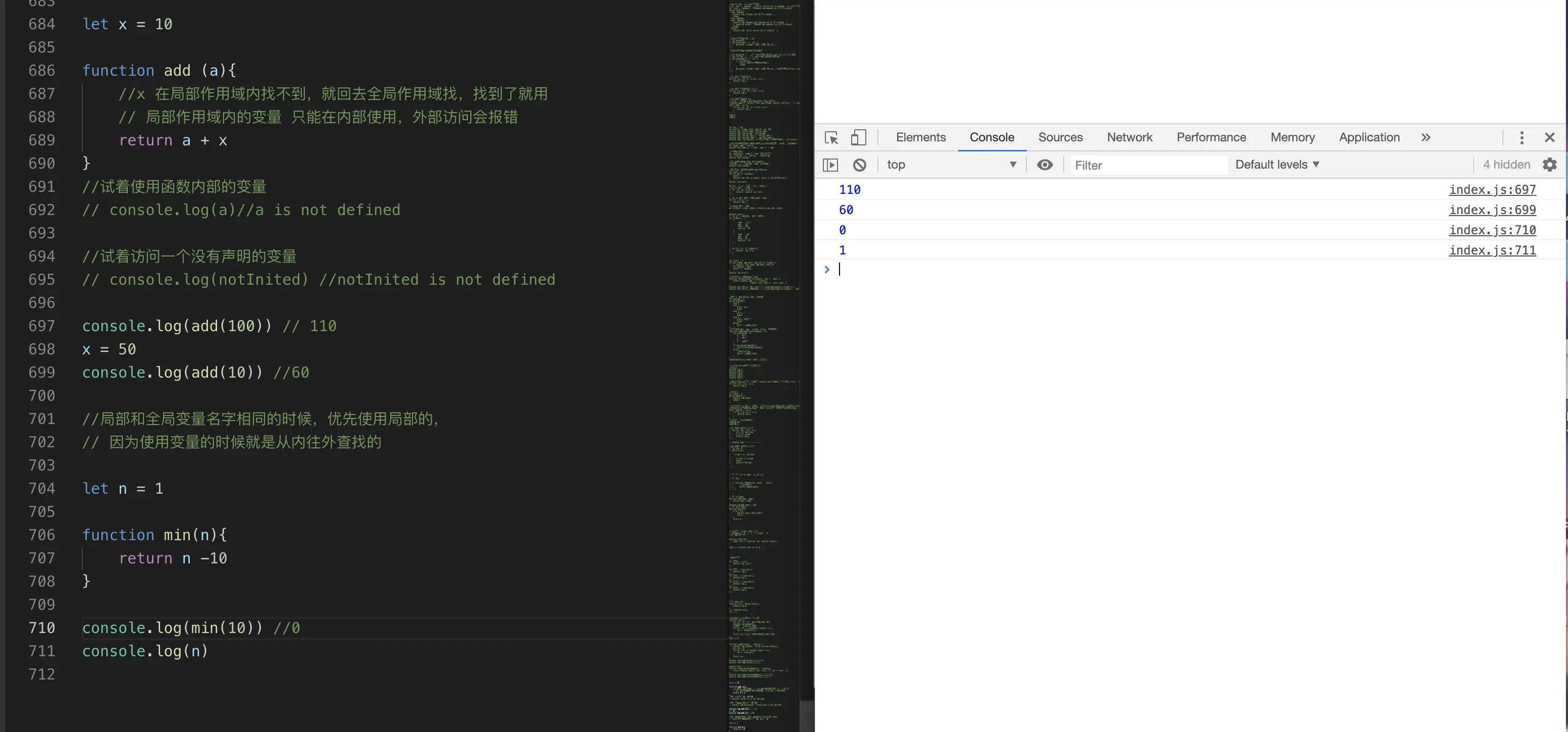Open the Memory tab
The height and width of the screenshot is (732, 1568).
pos(1292,137)
